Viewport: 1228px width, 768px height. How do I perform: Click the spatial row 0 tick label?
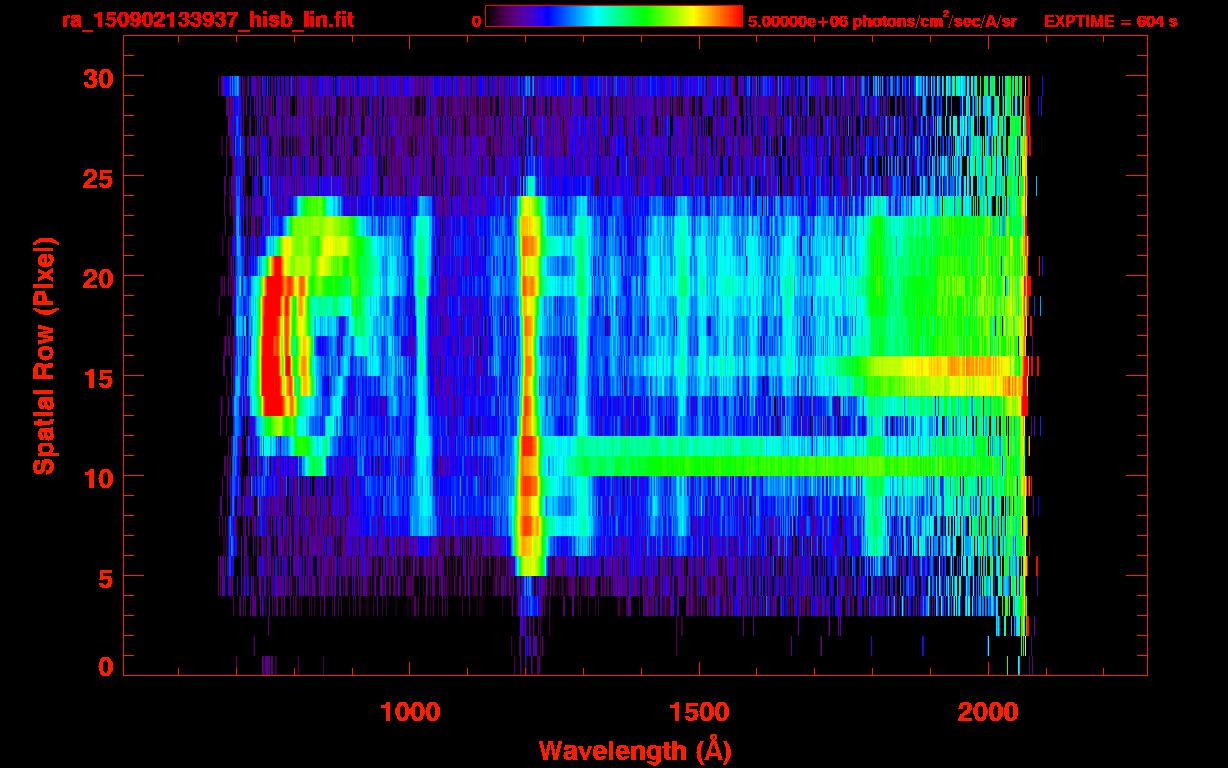click(x=106, y=666)
